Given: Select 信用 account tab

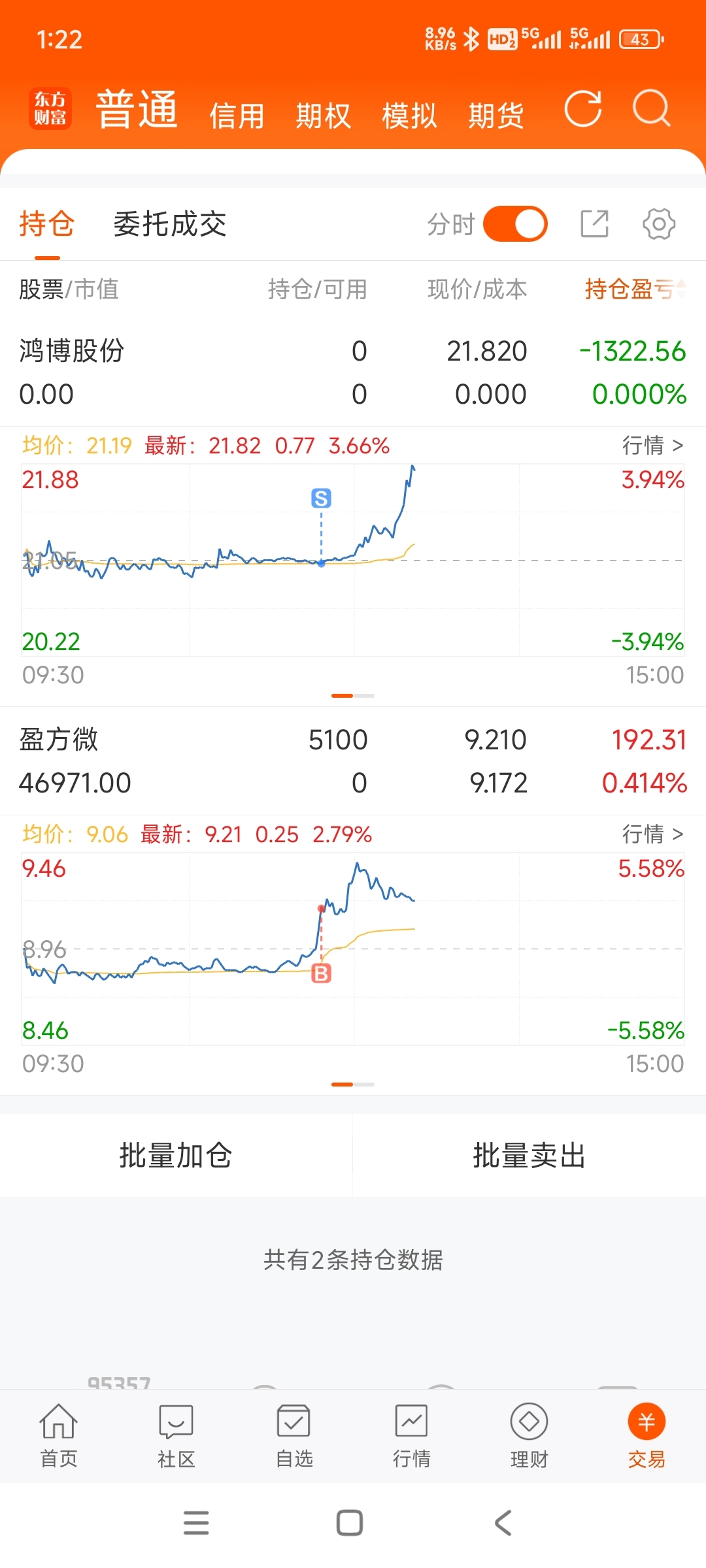Looking at the screenshot, I should coord(237,116).
